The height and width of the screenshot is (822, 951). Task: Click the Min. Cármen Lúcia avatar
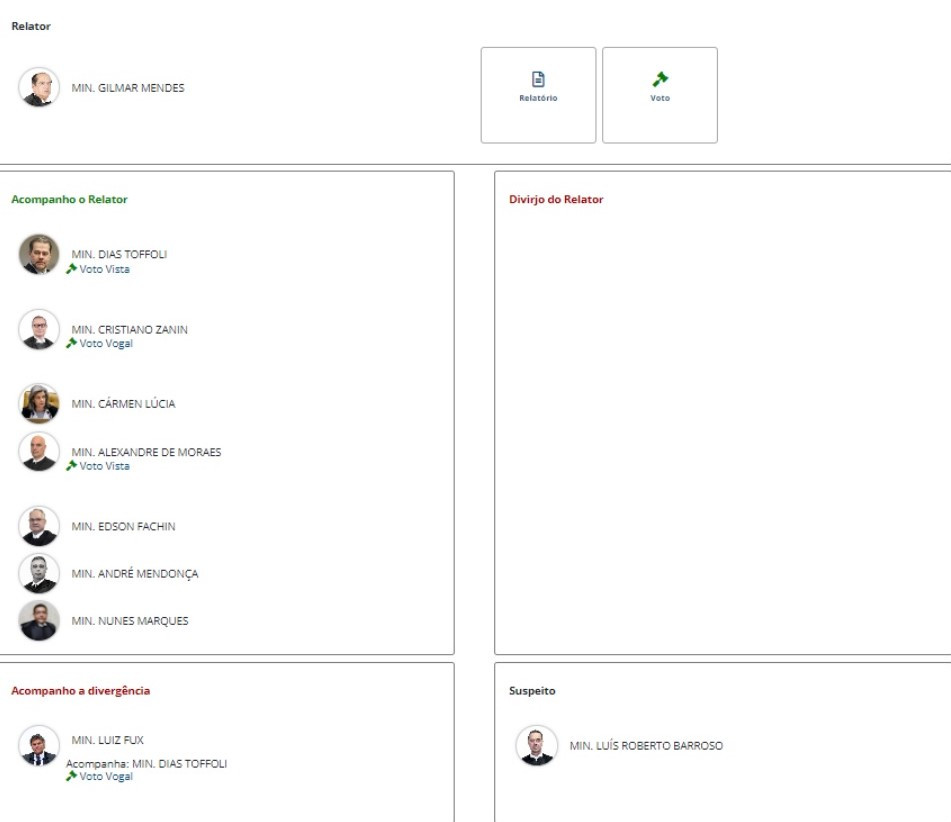[x=39, y=404]
